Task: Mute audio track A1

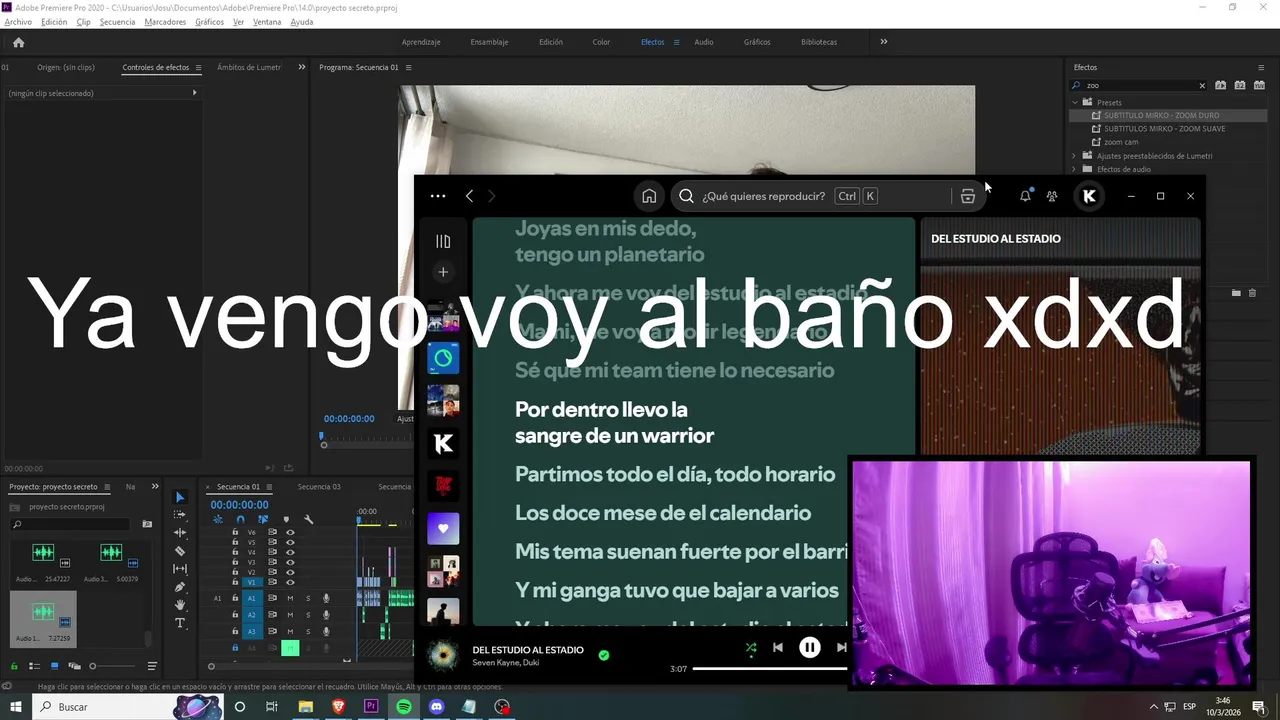Action: 290,599
